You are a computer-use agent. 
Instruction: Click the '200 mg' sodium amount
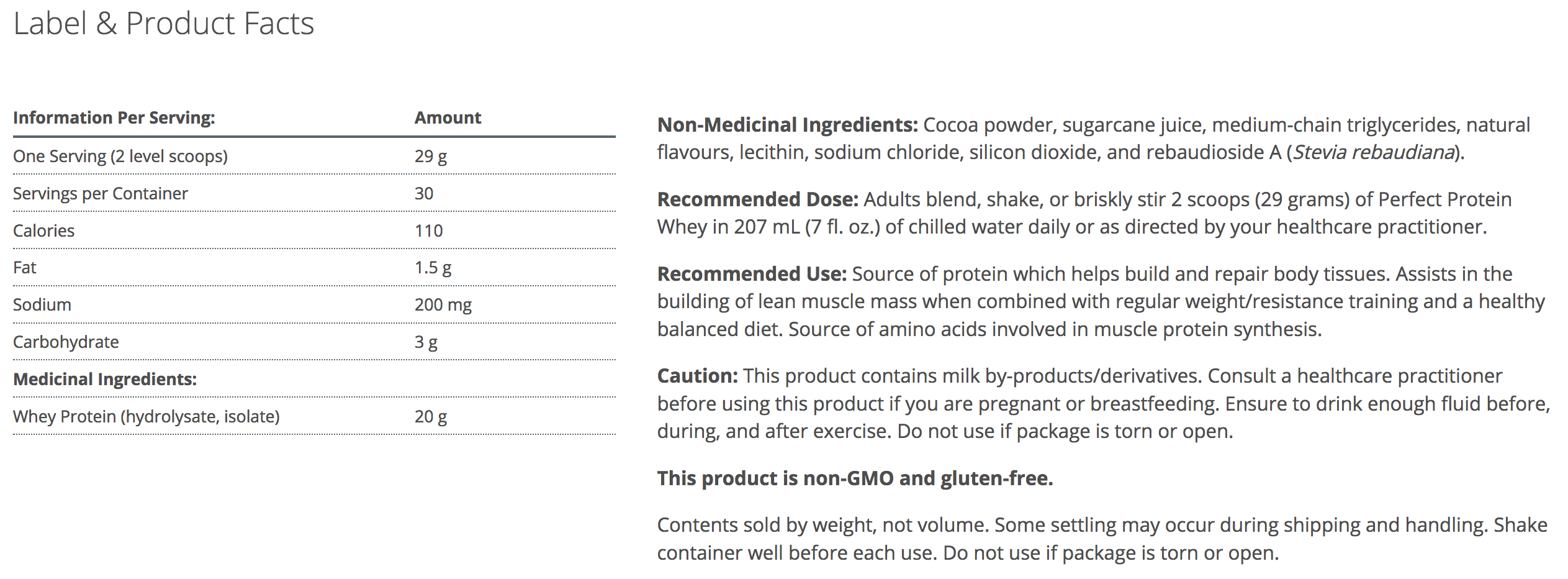tap(443, 304)
